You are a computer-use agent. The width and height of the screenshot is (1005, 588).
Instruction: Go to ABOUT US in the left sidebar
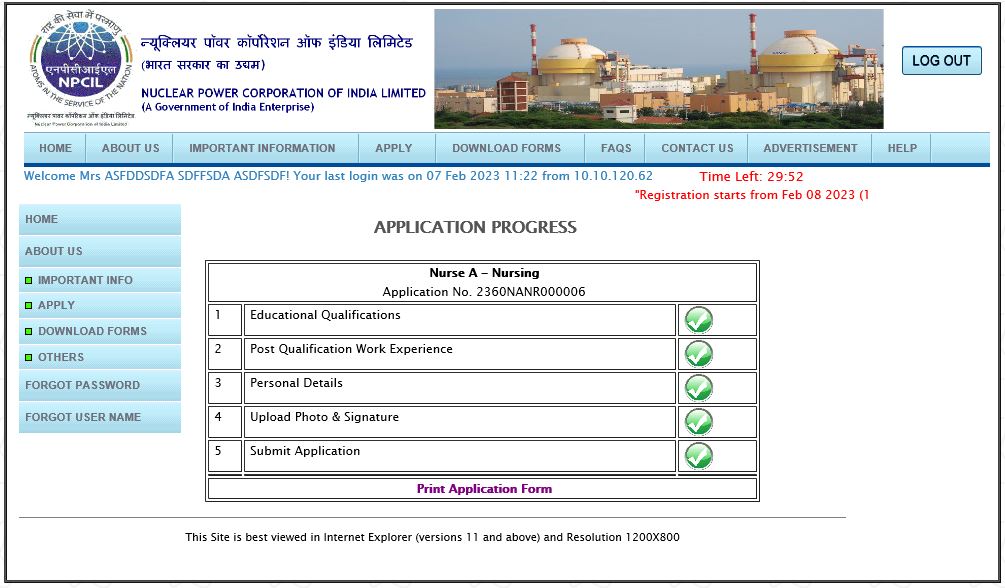click(100, 251)
